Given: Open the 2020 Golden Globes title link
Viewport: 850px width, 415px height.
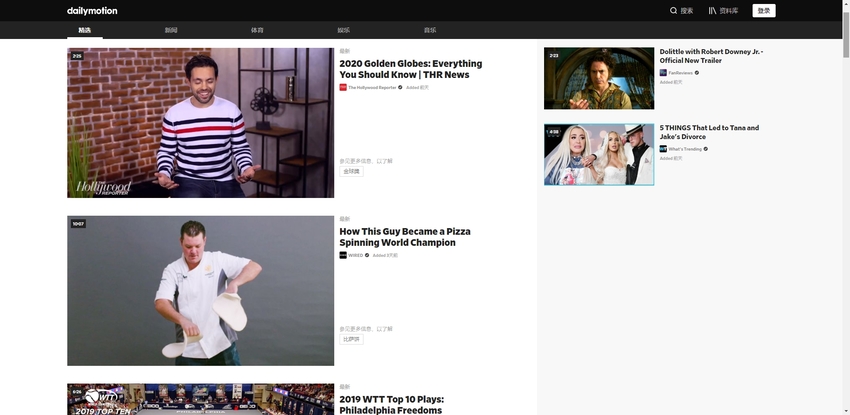Looking at the screenshot, I should click(410, 69).
